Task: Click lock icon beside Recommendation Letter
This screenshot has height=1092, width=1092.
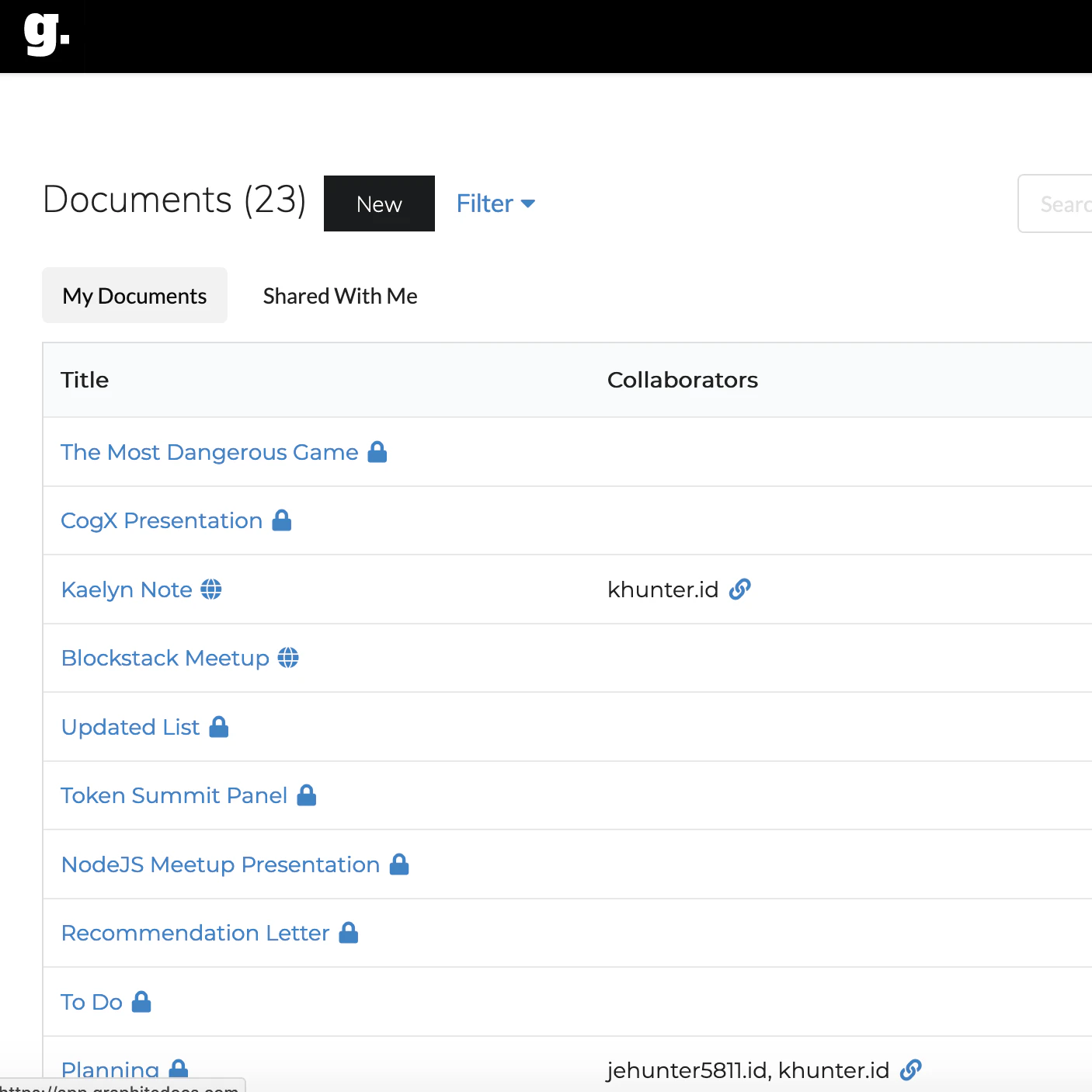Action: pyautogui.click(x=349, y=932)
